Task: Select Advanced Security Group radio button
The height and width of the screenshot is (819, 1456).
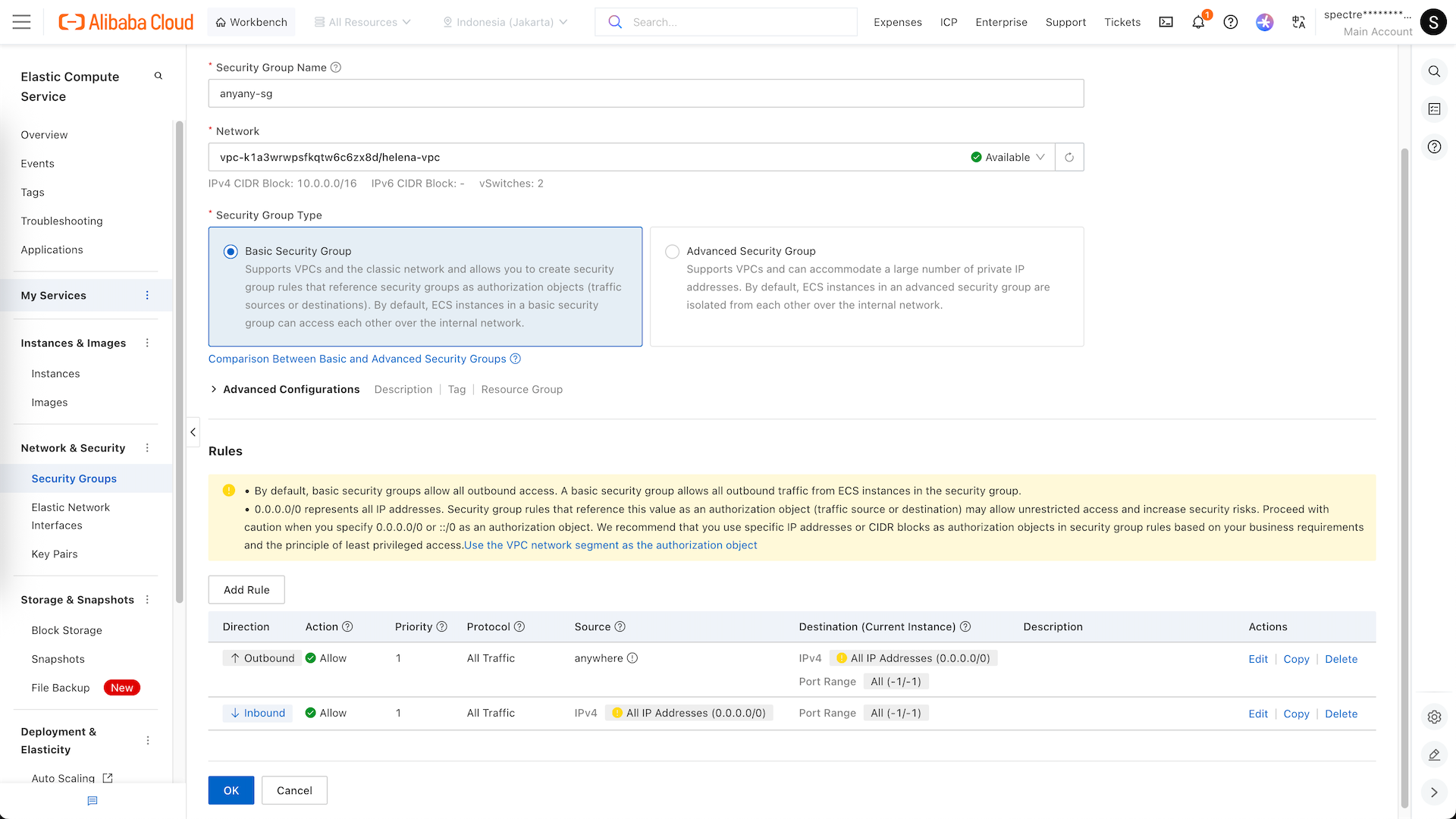Action: [x=672, y=252]
